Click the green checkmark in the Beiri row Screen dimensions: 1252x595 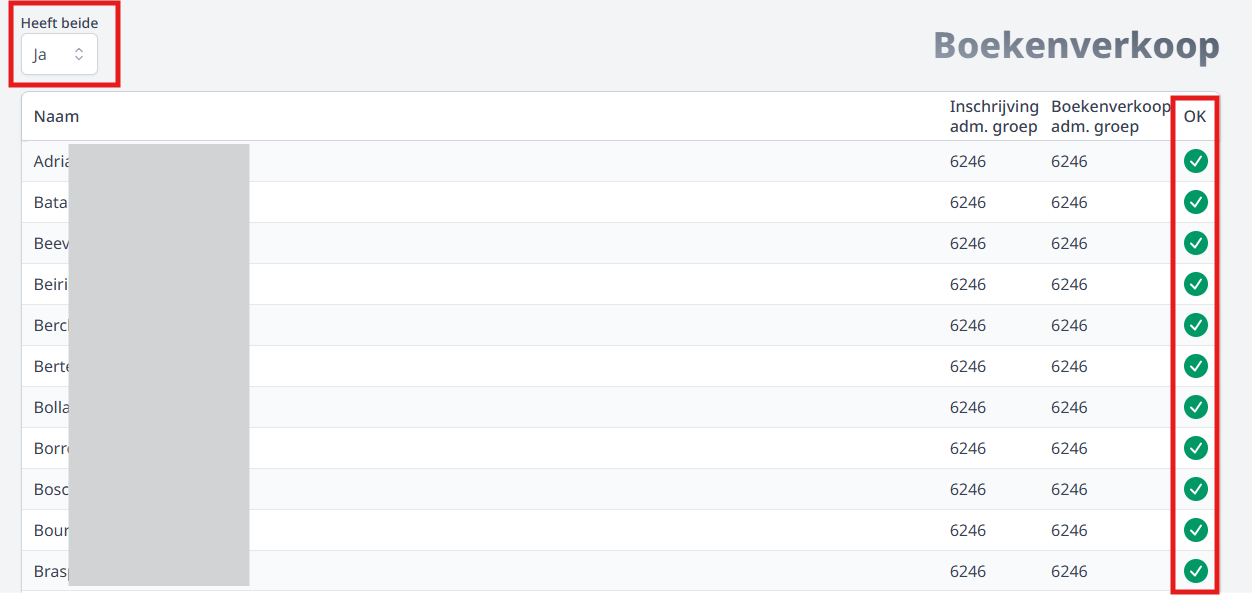[1195, 284]
